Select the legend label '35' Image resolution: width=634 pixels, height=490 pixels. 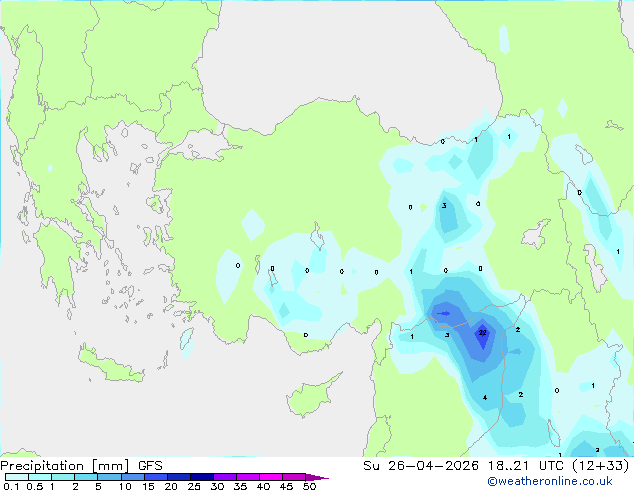pyautogui.click(x=240, y=486)
